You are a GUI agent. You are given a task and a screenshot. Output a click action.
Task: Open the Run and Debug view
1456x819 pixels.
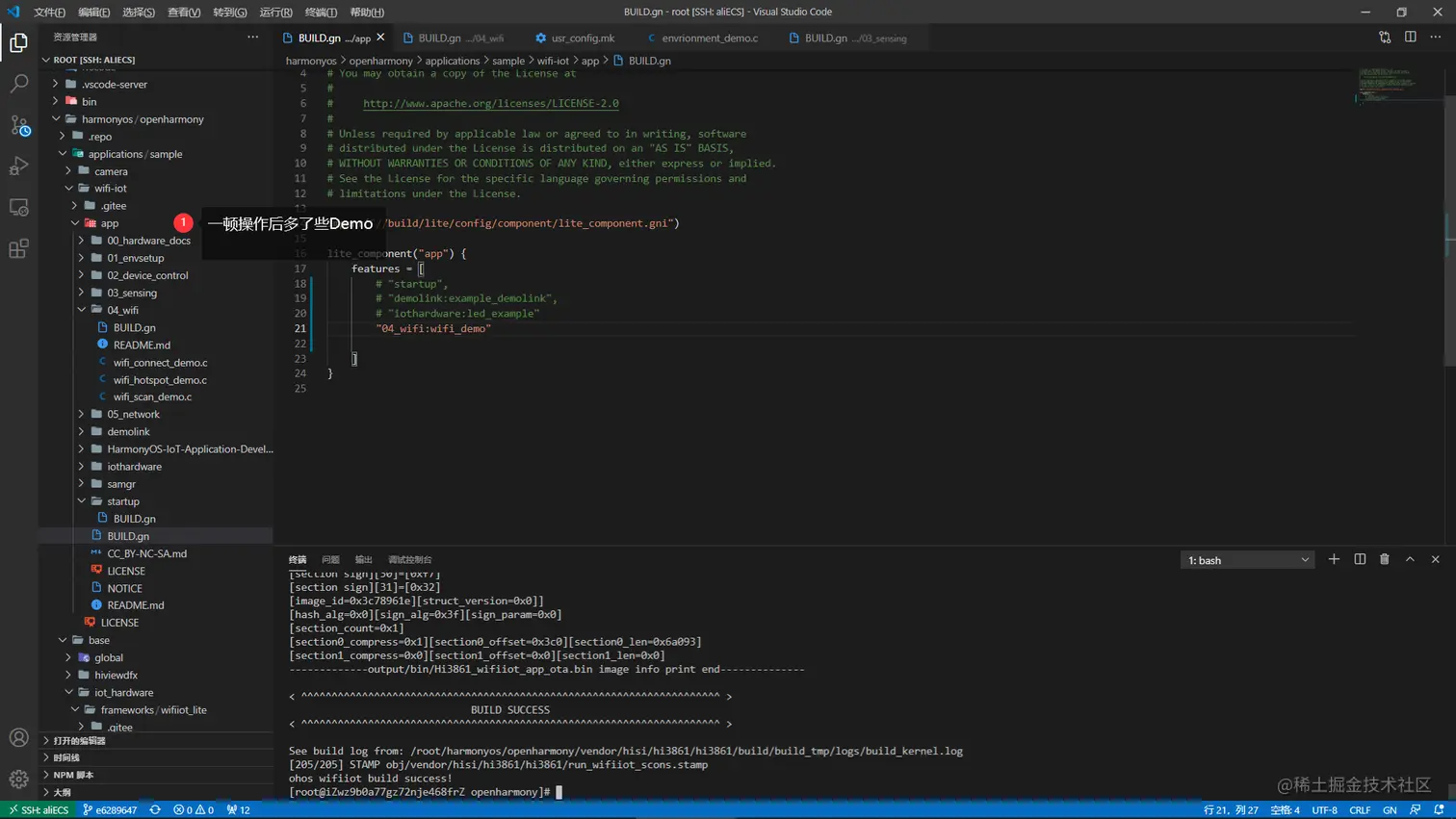(18, 166)
